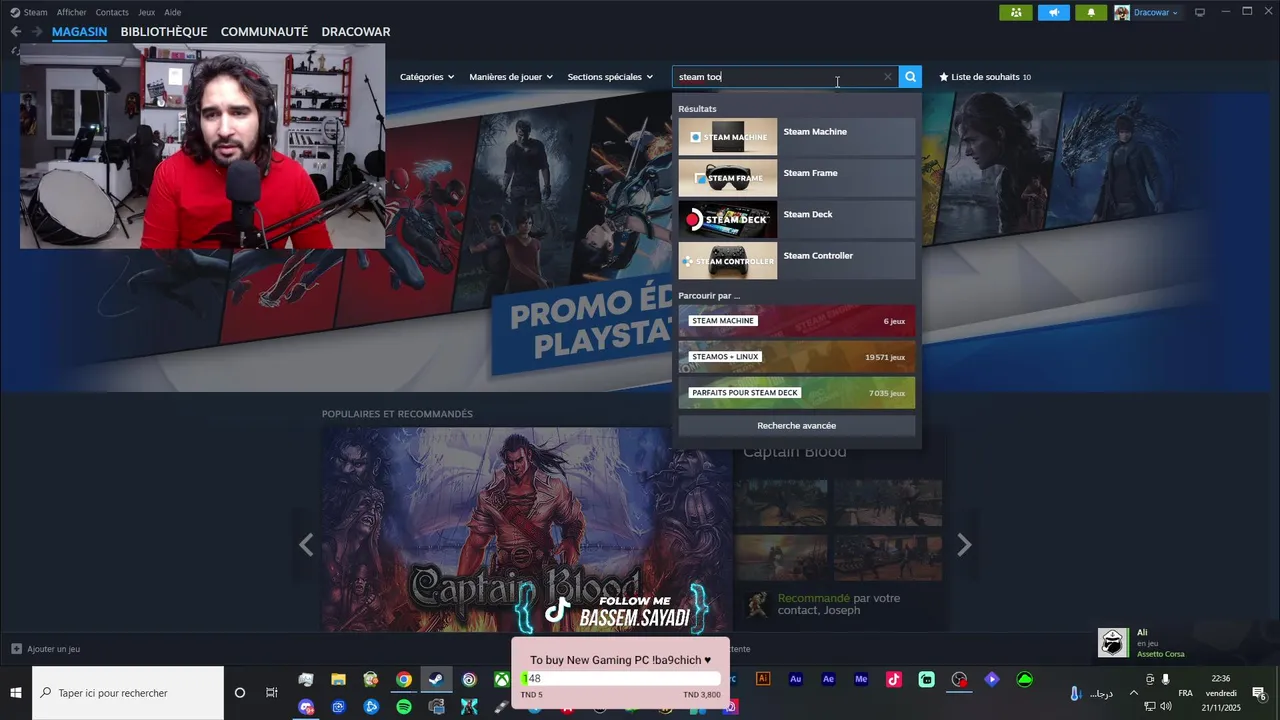This screenshot has width=1280, height=720.
Task: Open the Xbox app on the taskbar
Action: (x=501, y=680)
